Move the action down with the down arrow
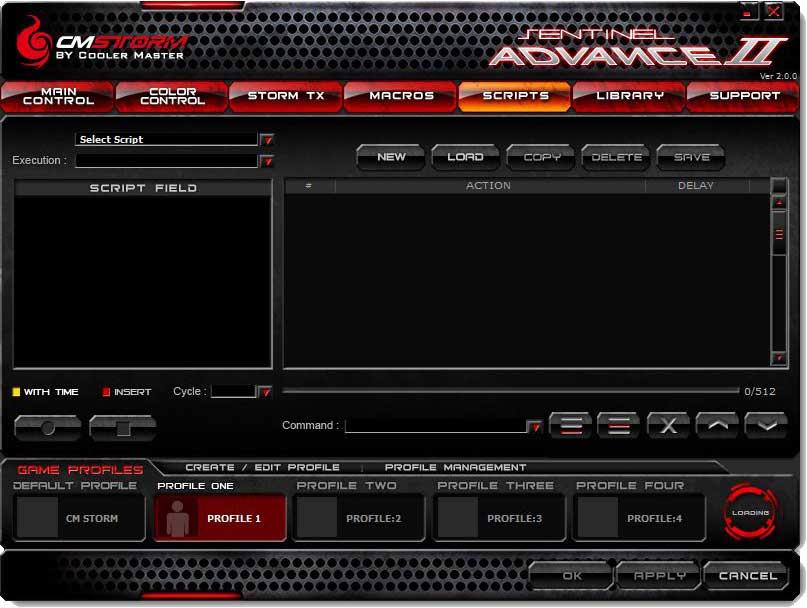The width and height of the screenshot is (807, 608). 766,426
